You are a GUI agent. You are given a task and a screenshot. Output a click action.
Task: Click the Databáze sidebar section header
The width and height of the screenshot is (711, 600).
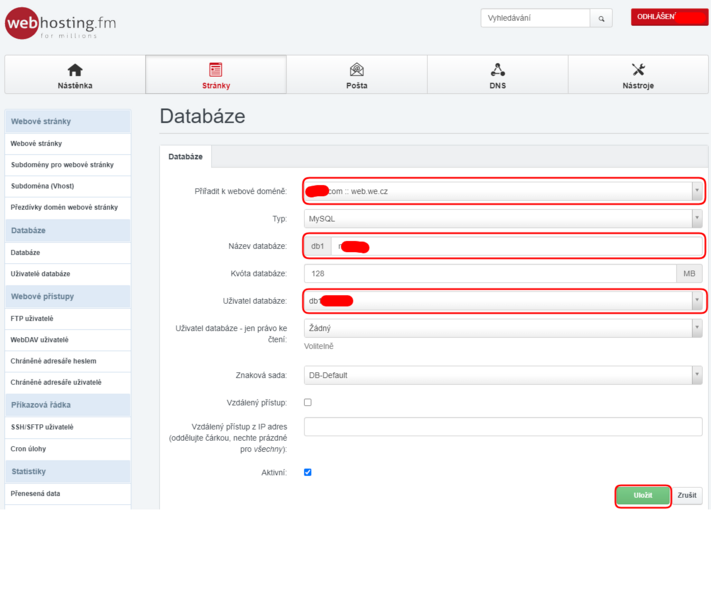68,230
